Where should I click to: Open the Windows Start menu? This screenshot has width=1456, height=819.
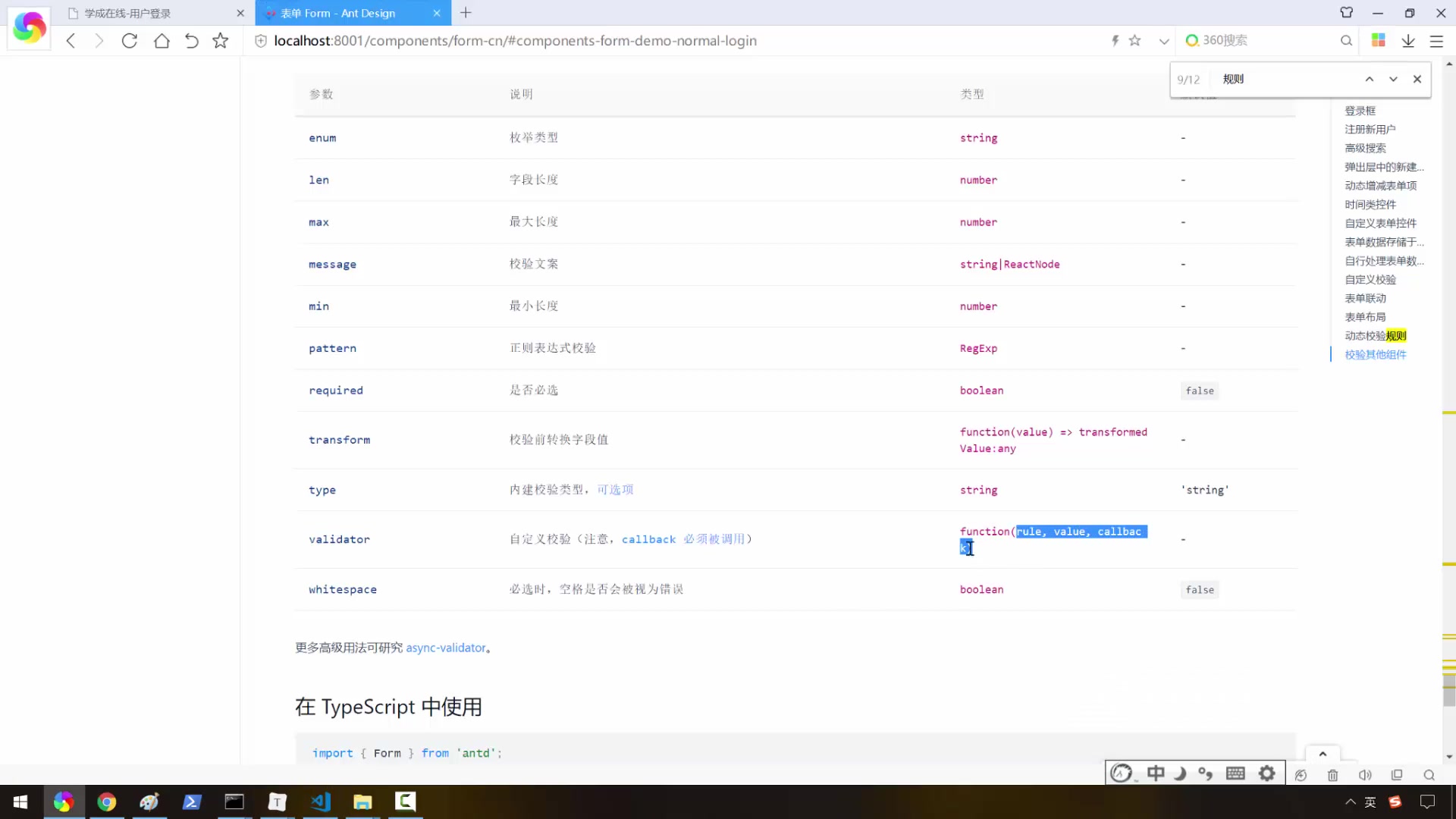[20, 802]
